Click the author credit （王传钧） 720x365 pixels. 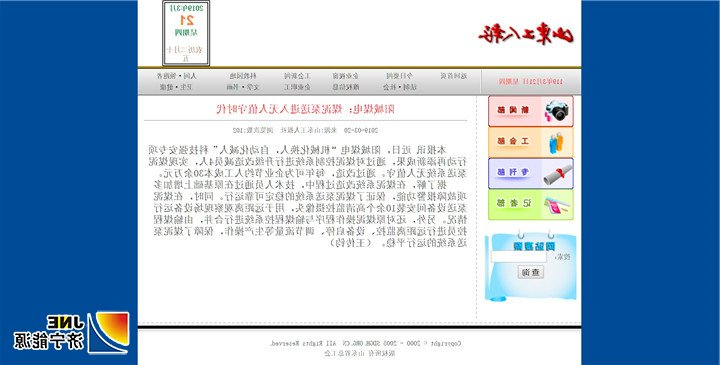pyautogui.click(x=350, y=243)
